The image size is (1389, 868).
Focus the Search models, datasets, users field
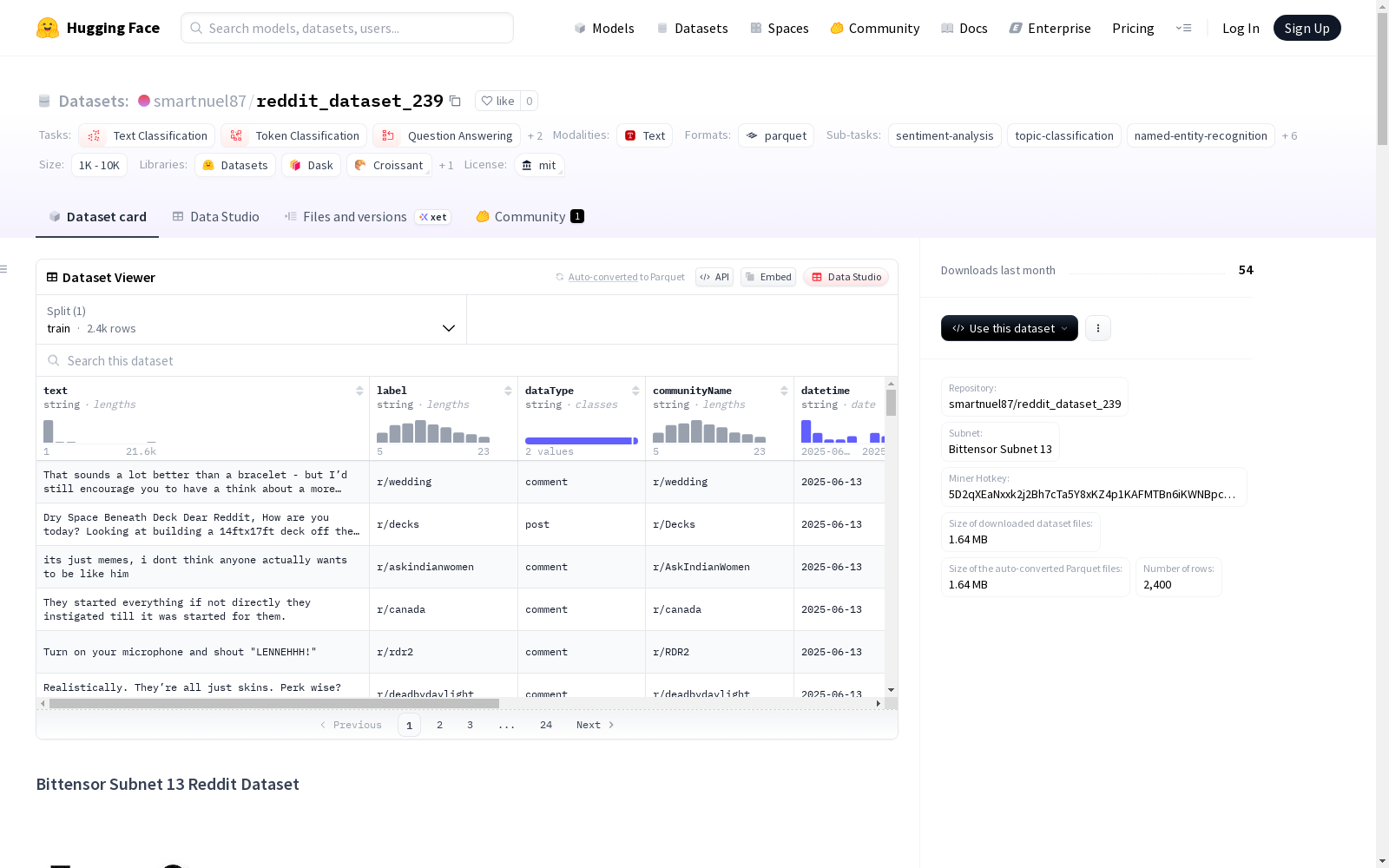347,28
